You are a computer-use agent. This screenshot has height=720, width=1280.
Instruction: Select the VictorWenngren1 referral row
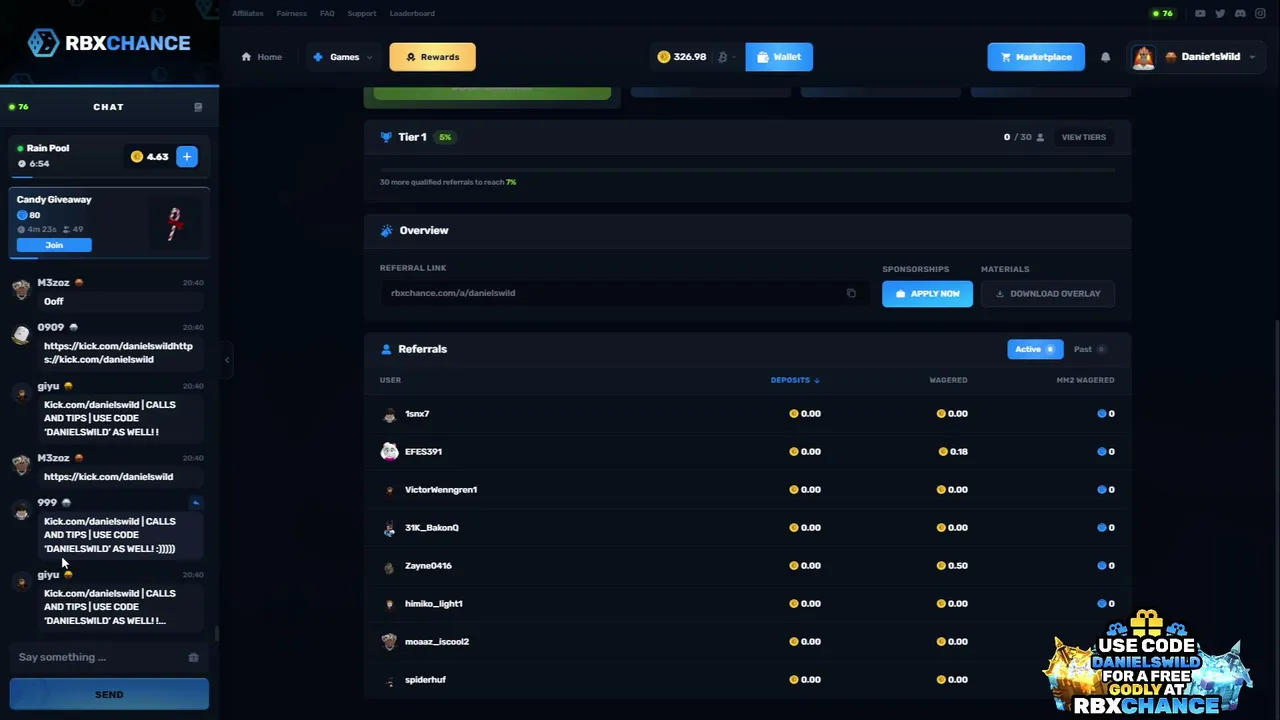coord(747,490)
